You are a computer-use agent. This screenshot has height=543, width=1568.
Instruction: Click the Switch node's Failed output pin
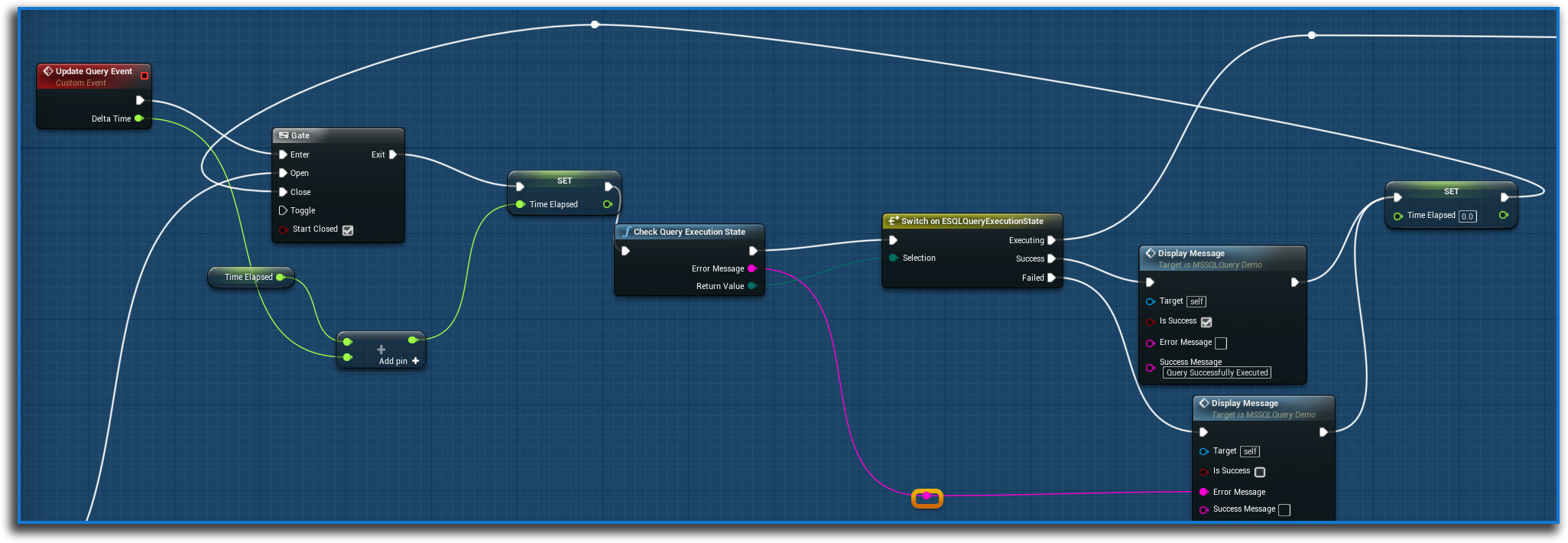[x=1051, y=278]
